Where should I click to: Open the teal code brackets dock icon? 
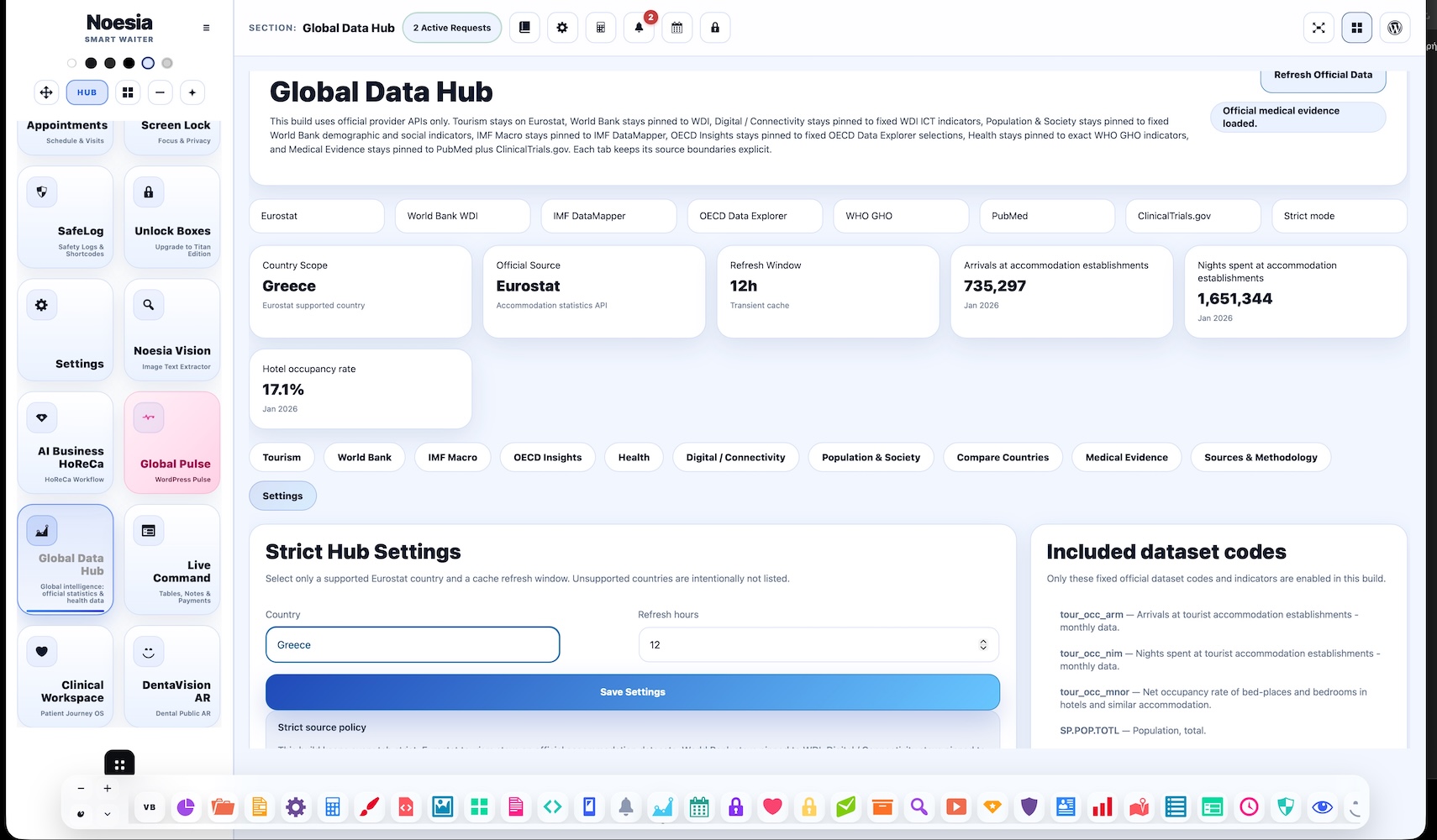click(x=552, y=807)
